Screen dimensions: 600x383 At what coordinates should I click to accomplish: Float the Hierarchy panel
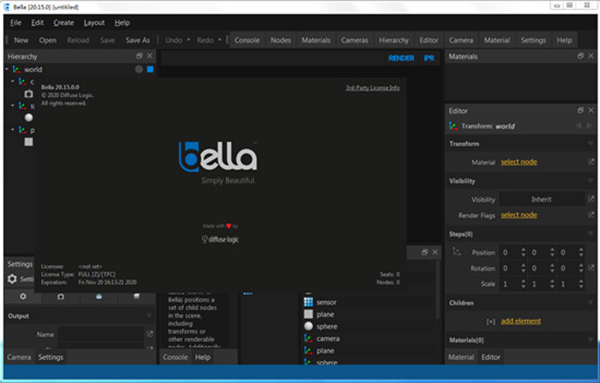pos(139,56)
